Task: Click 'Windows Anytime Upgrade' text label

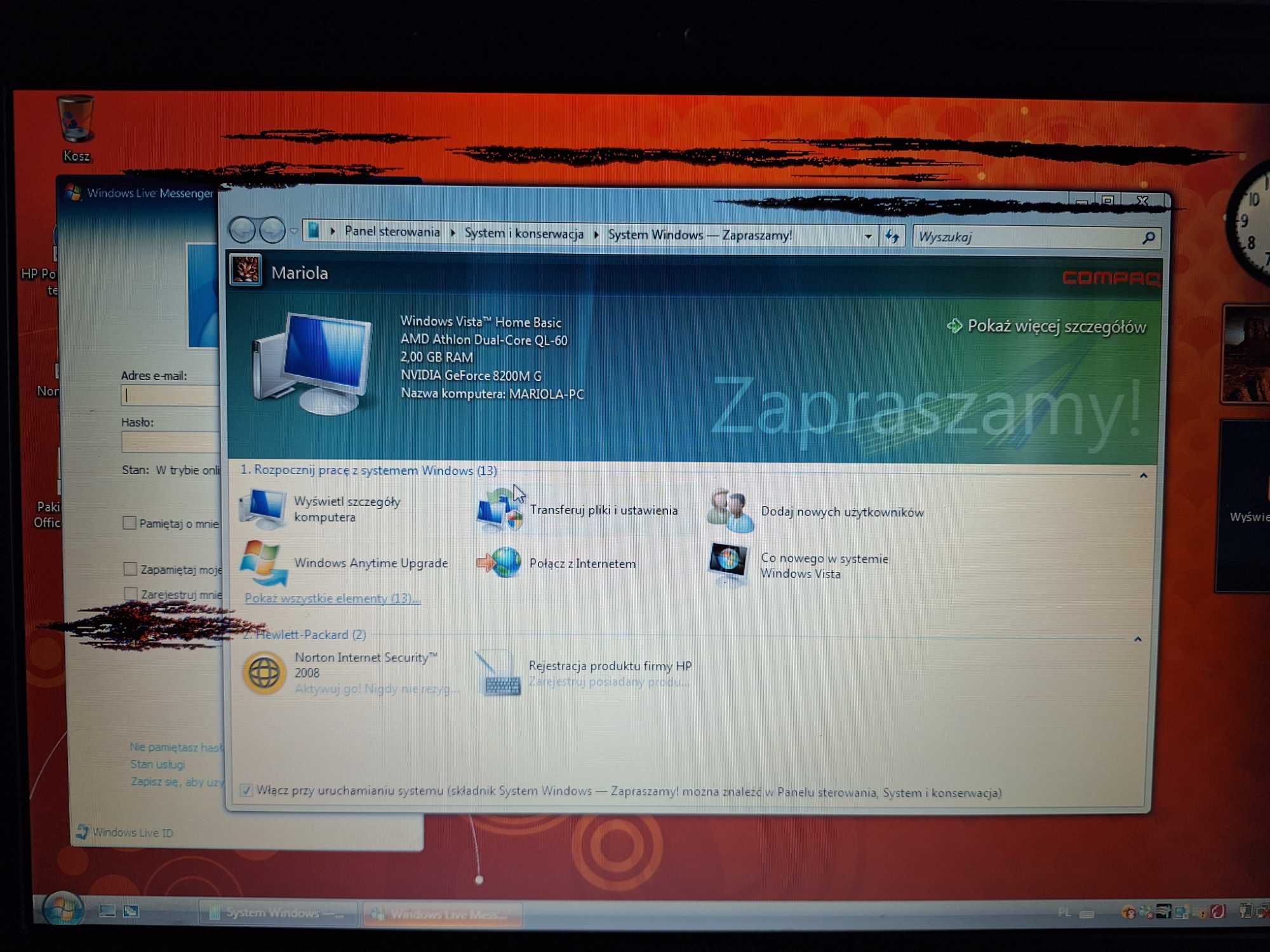Action: [x=371, y=563]
